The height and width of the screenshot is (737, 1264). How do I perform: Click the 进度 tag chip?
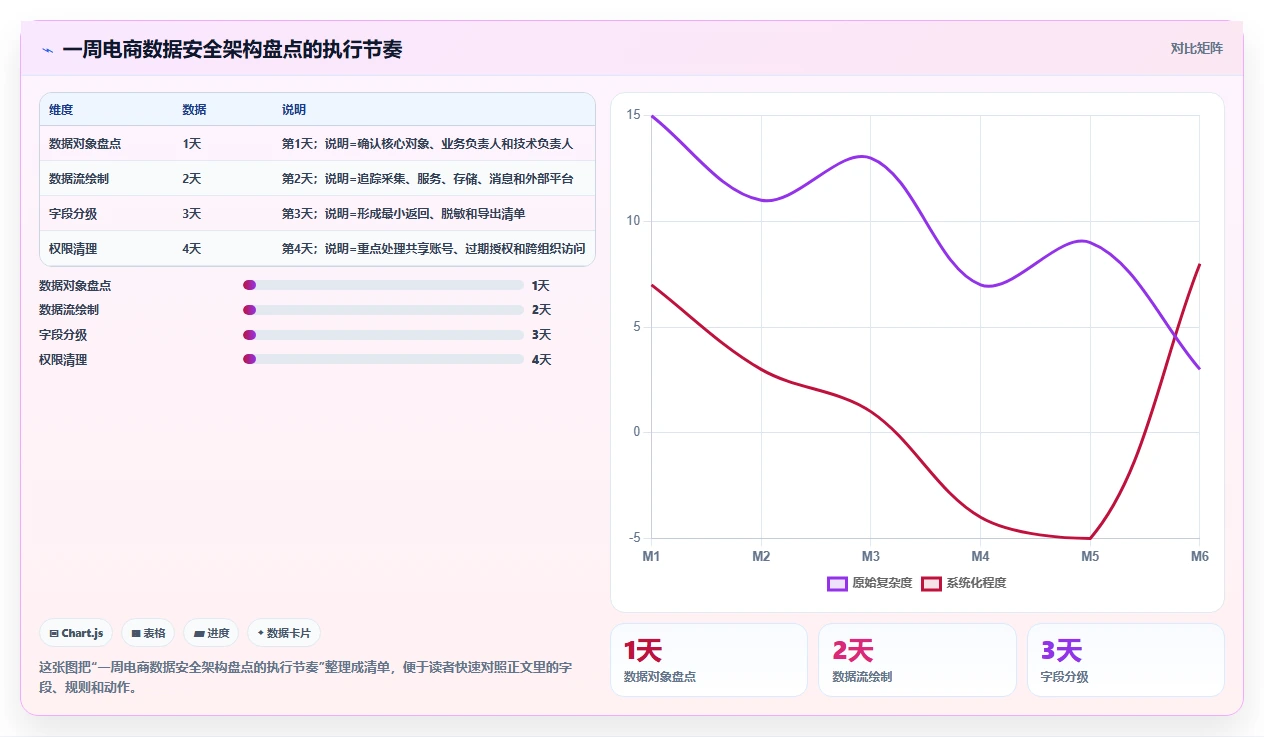pos(211,633)
